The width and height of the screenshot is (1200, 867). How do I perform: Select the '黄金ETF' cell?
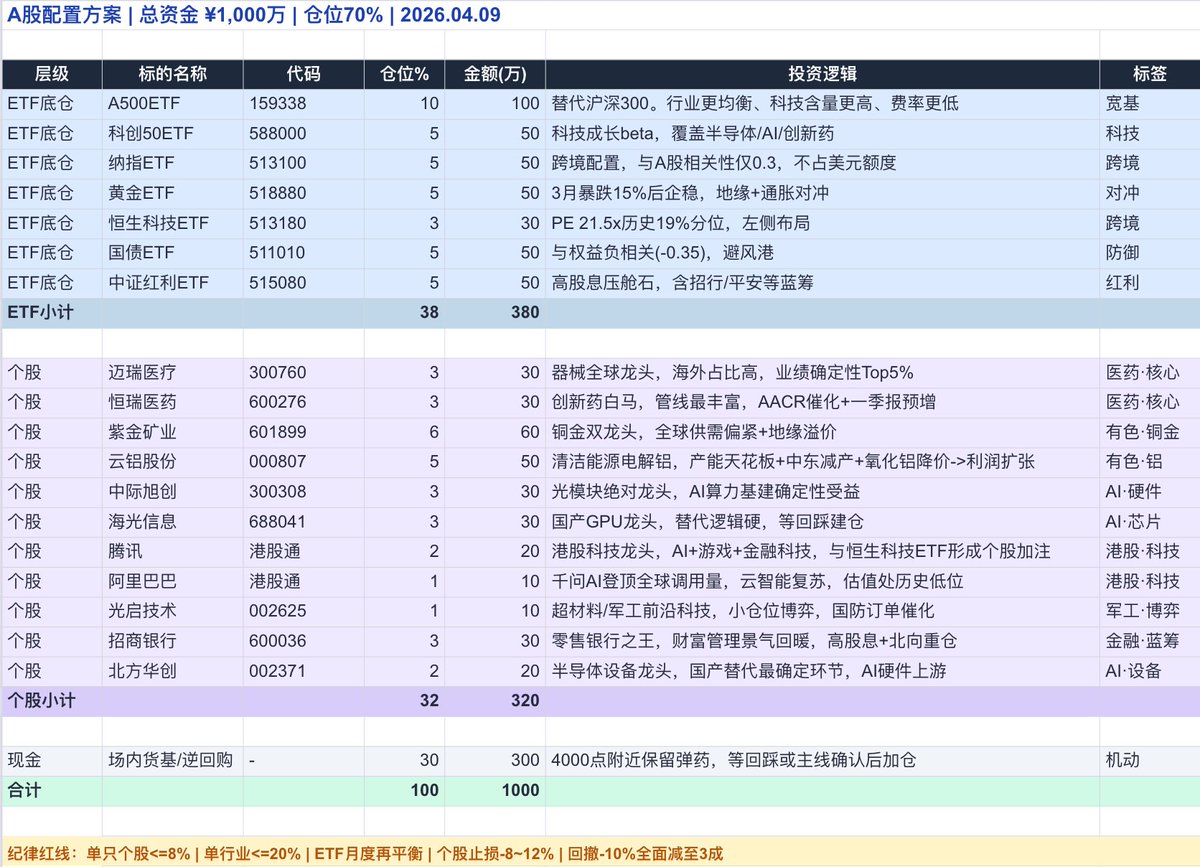pyautogui.click(x=172, y=193)
